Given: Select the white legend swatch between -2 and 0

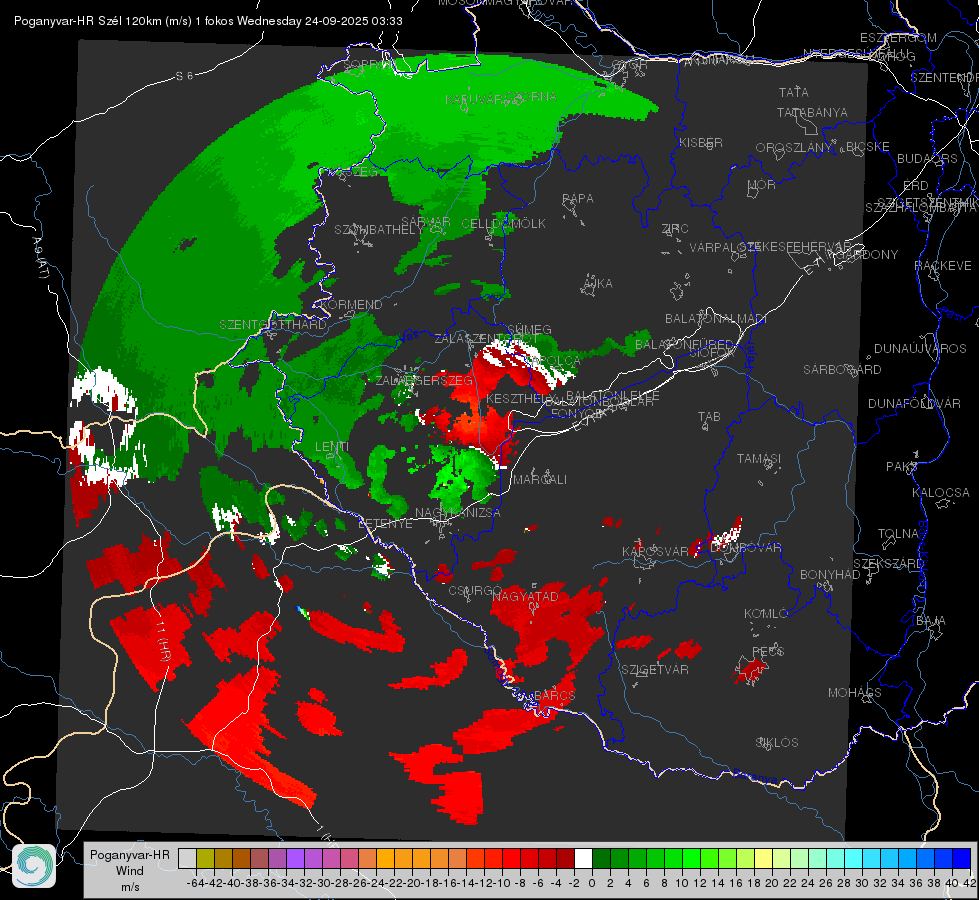Looking at the screenshot, I should pos(583,858).
